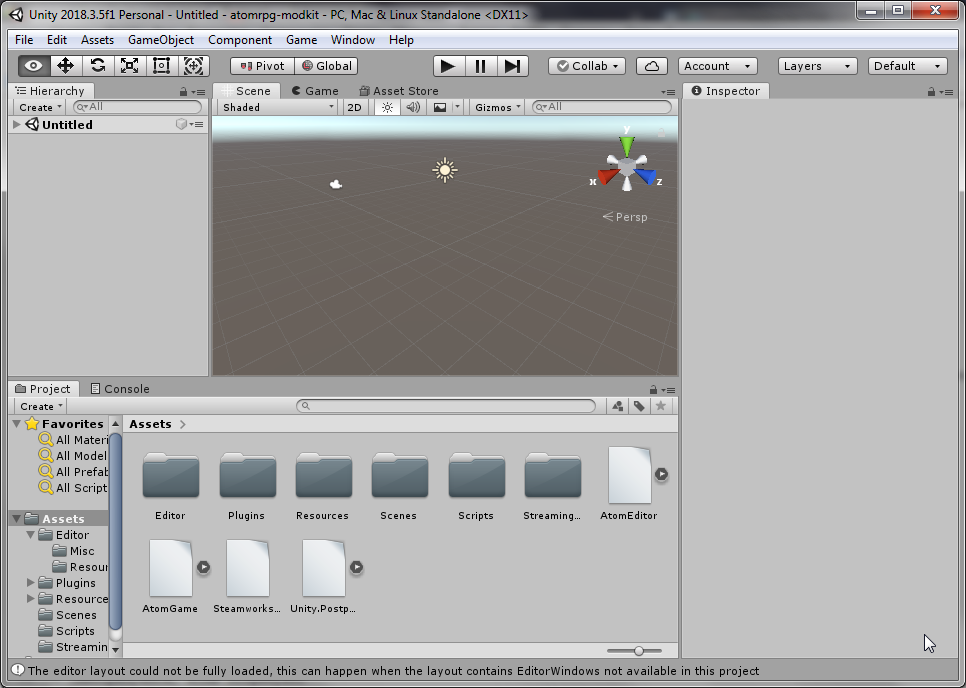Click the Step frame button
Screen dimensions: 966x688
[512, 66]
